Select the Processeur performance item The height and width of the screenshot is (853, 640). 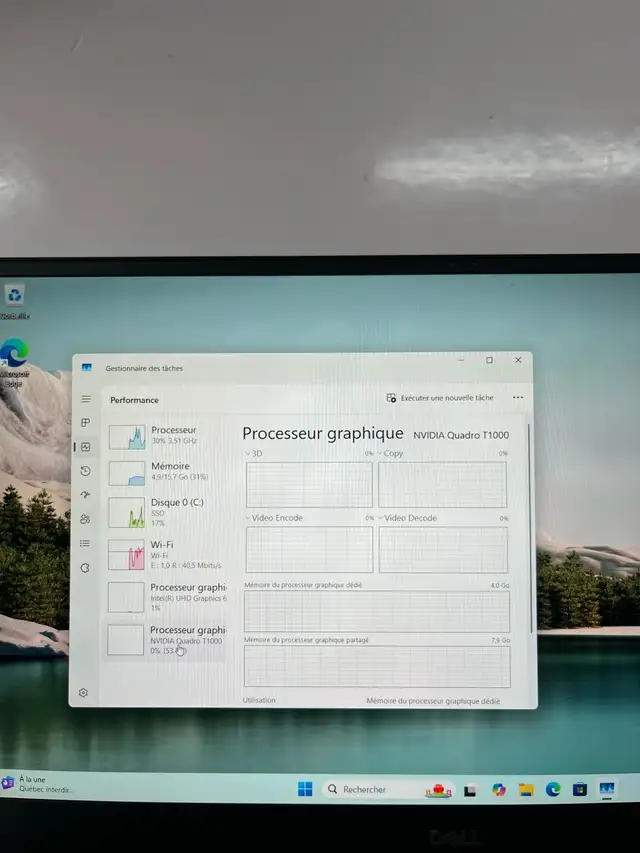[x=166, y=437]
